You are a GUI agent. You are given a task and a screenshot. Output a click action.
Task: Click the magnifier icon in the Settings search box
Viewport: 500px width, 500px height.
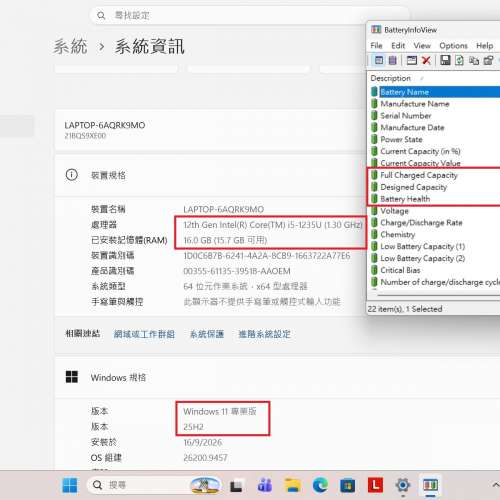(101, 15)
